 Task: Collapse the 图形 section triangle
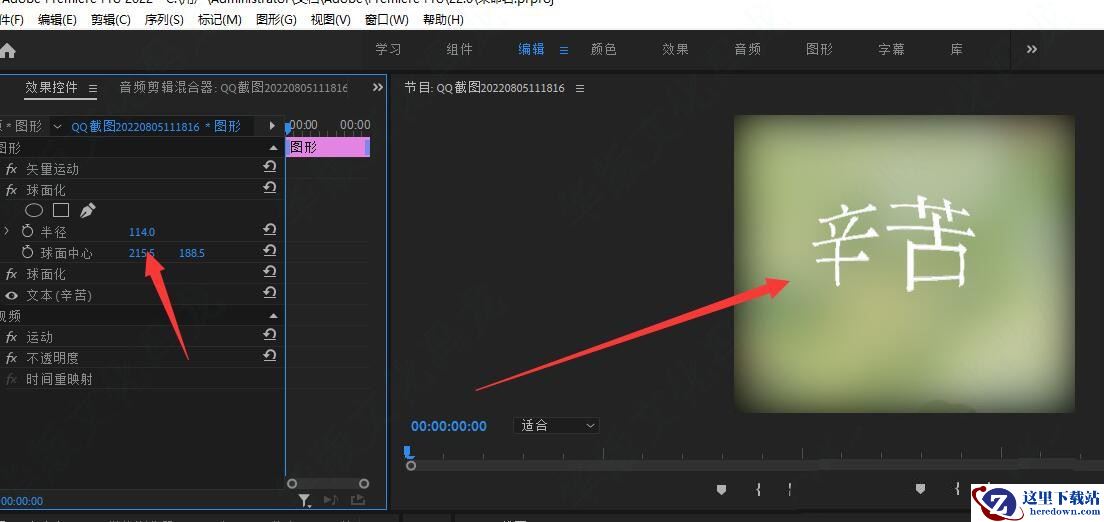tap(274, 148)
